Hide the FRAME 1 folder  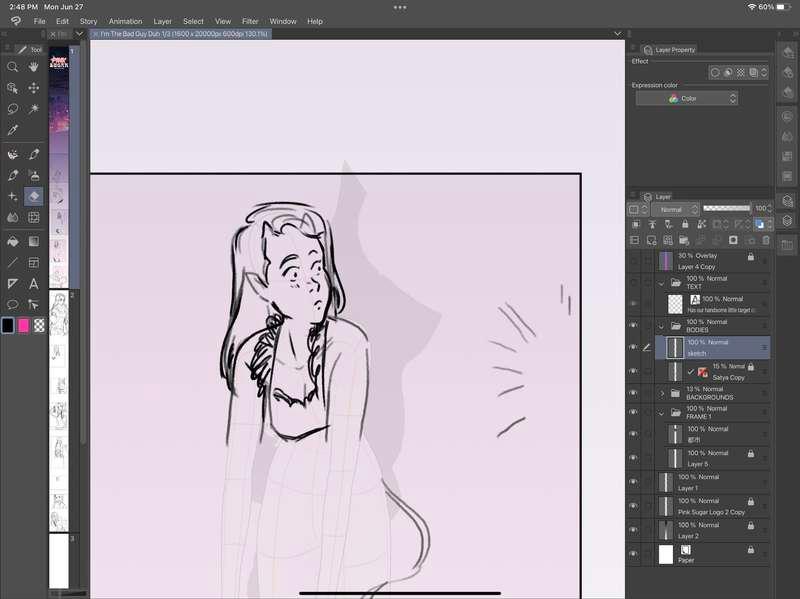[x=634, y=412]
